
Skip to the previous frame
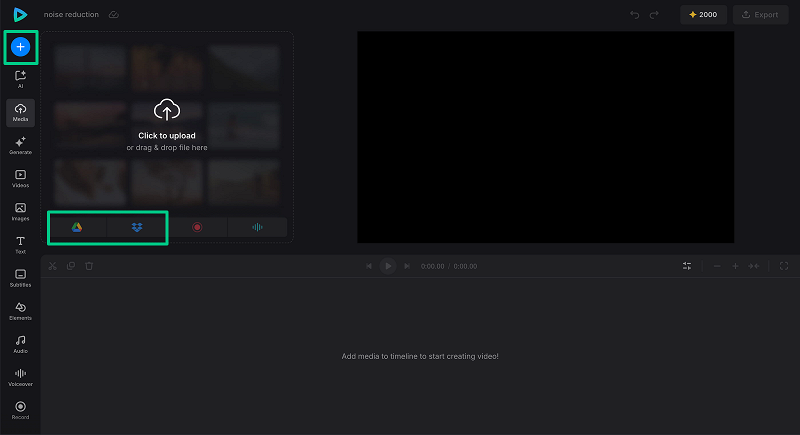point(369,266)
